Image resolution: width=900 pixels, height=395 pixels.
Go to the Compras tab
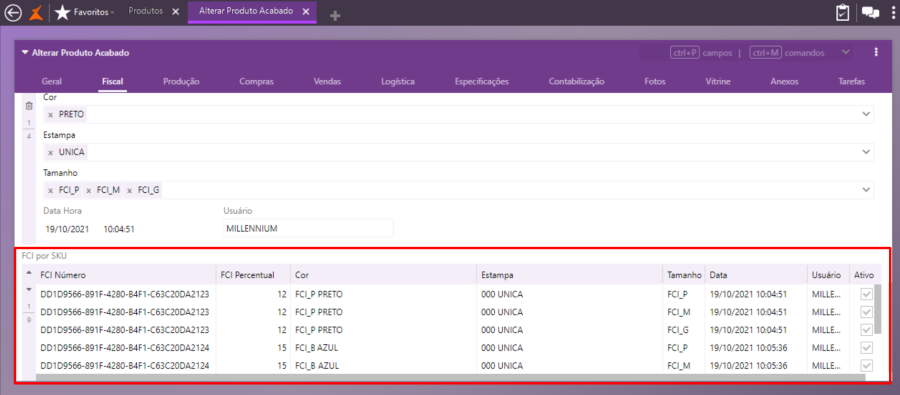257,82
